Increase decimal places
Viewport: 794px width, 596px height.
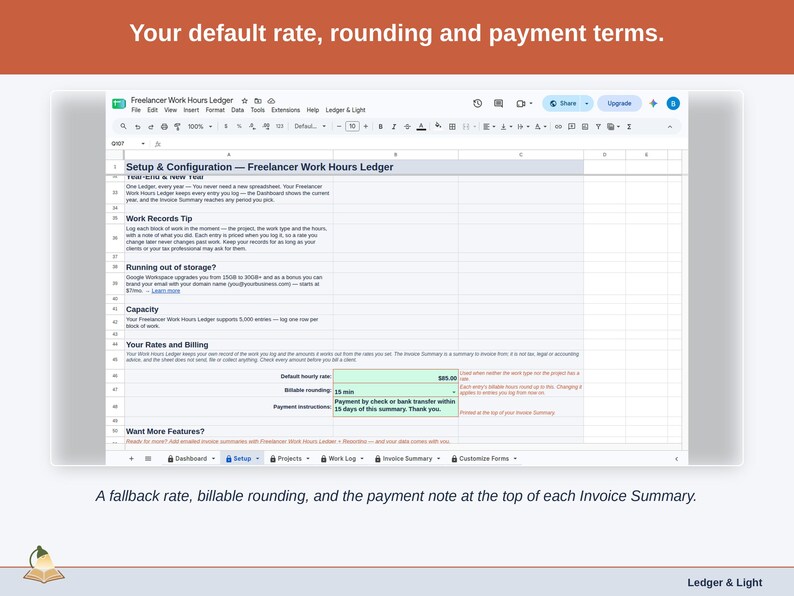pyautogui.click(x=266, y=127)
